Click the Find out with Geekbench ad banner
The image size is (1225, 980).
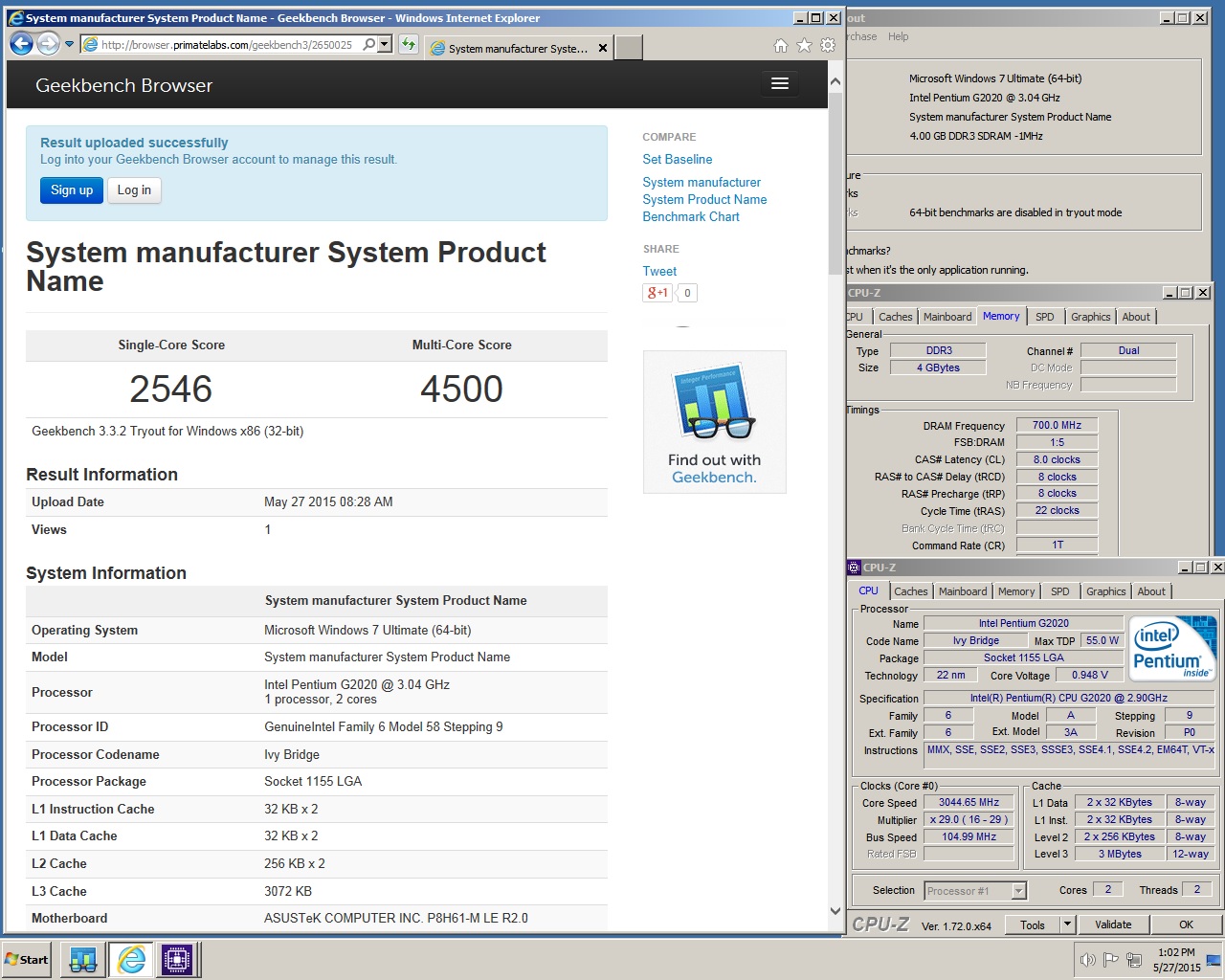point(714,422)
